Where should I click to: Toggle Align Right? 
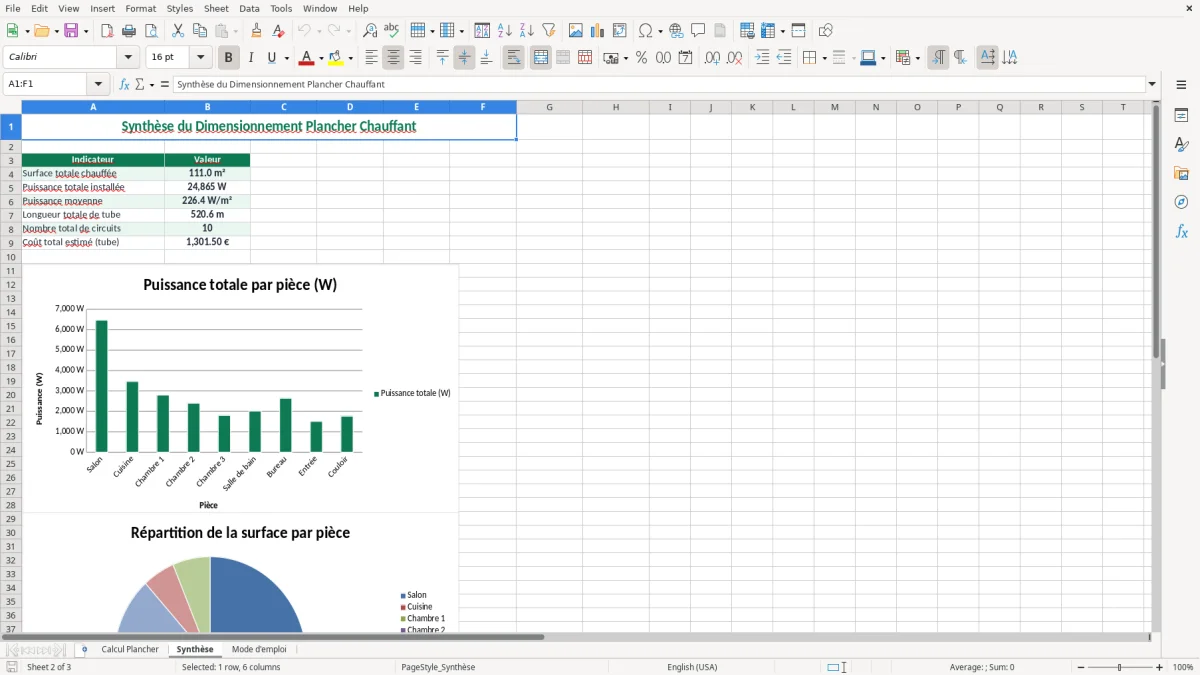click(x=415, y=58)
